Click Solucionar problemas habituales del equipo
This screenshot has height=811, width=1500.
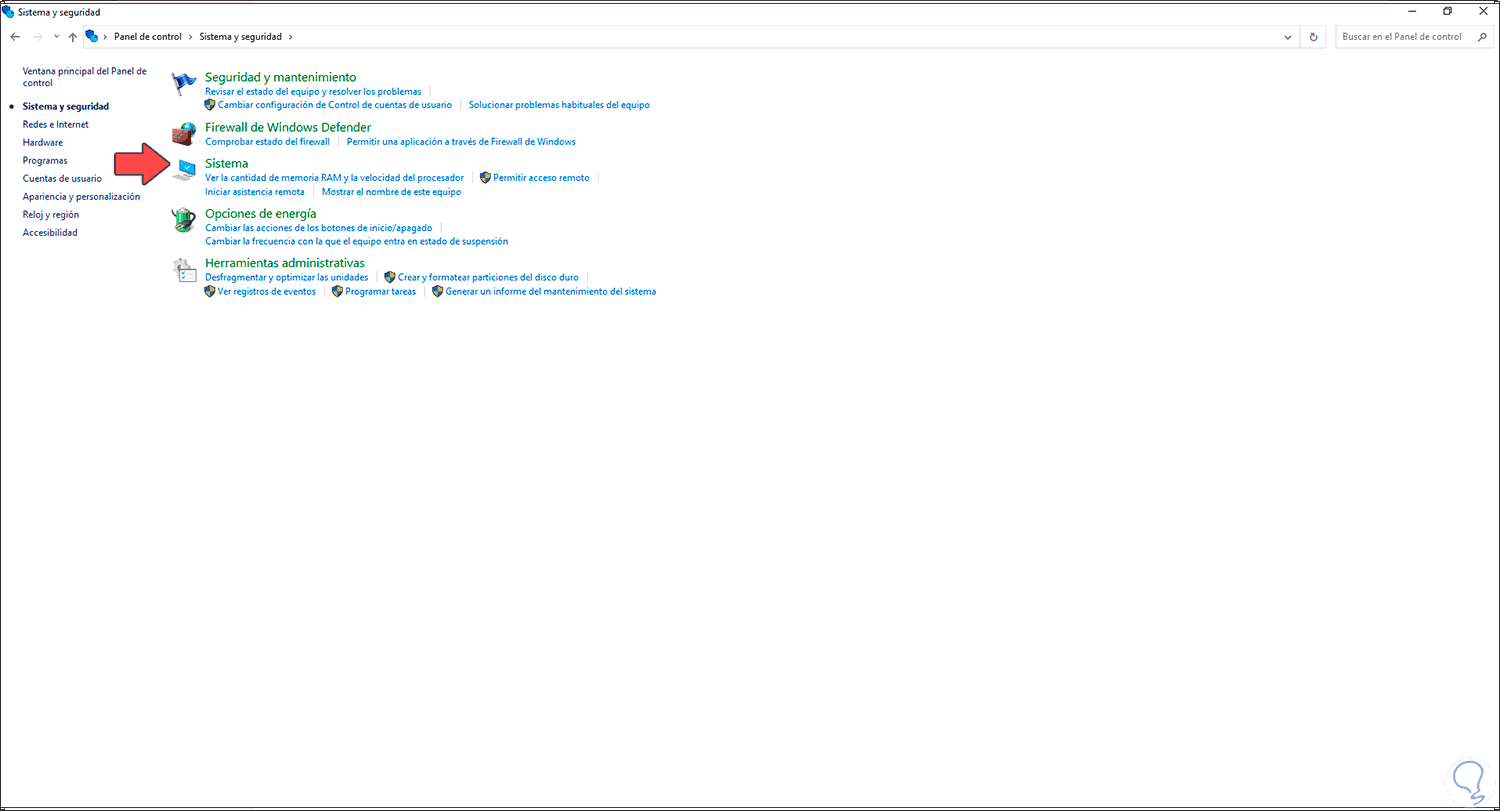coord(559,105)
